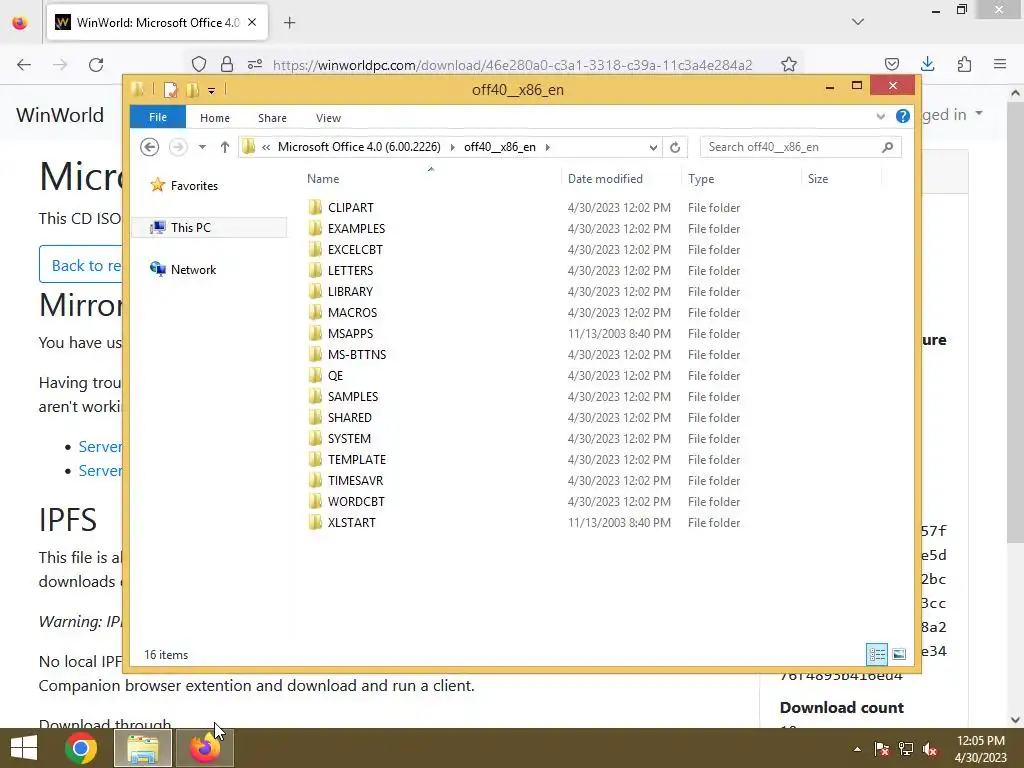Show hidden tray icons arrow

click(x=857, y=749)
